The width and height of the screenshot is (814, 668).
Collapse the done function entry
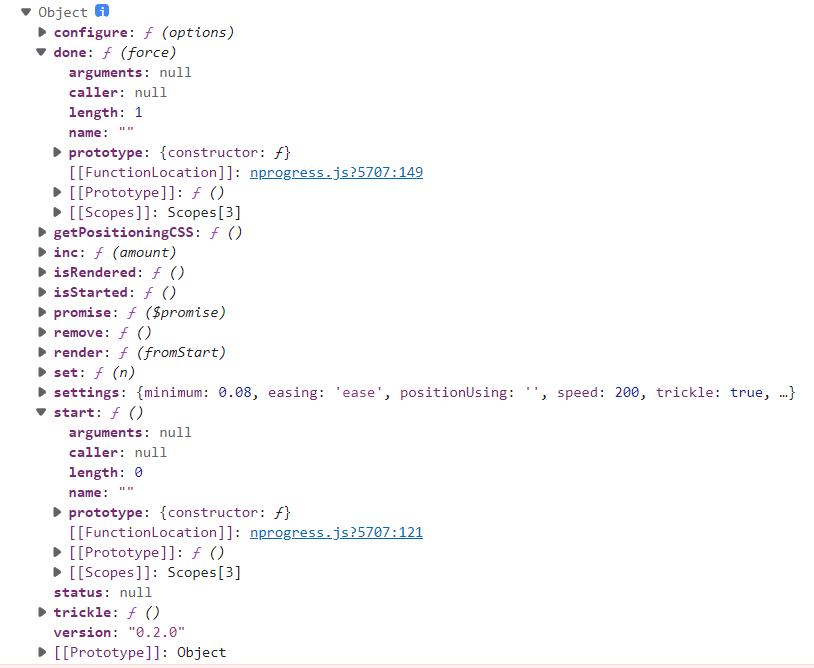(x=42, y=52)
